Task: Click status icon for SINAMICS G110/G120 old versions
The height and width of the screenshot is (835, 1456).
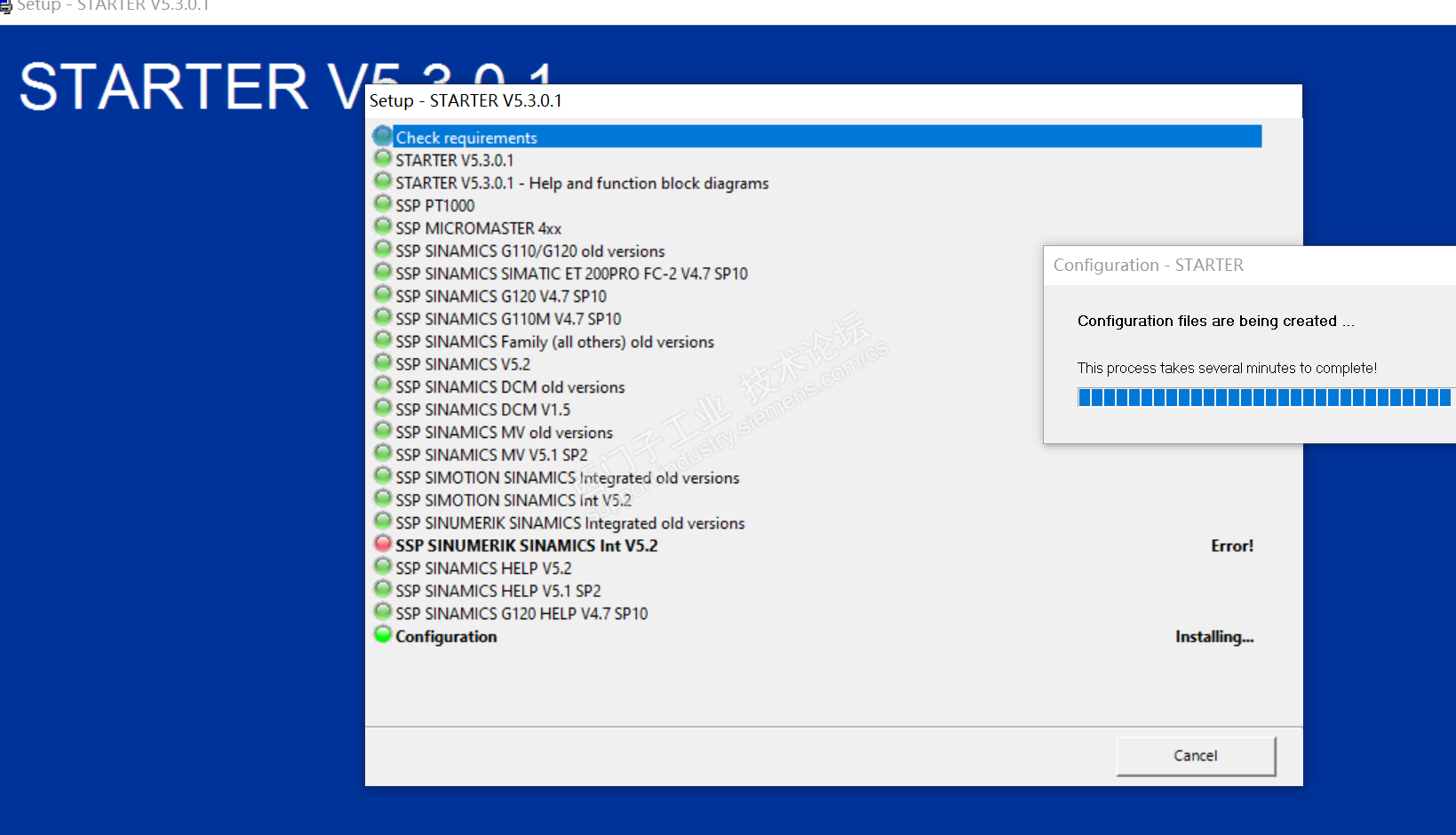Action: (383, 249)
